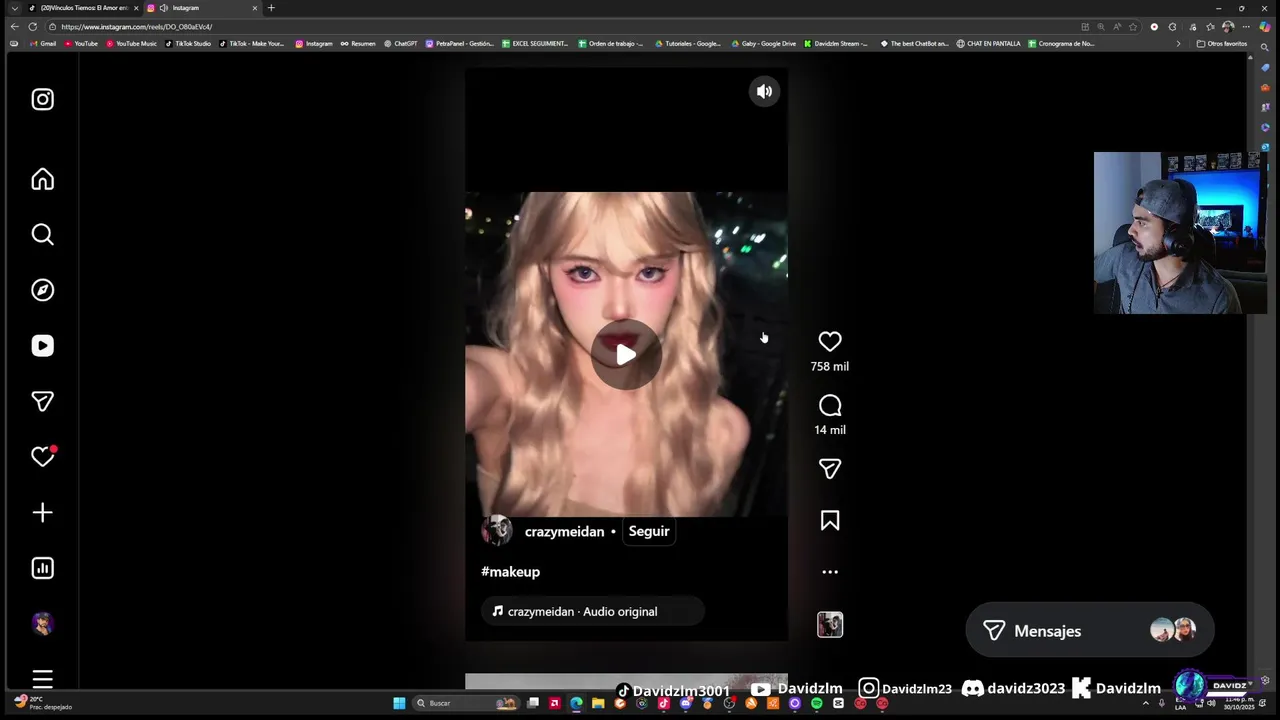Open the Spotify taskbar icon
1280x720 pixels.
point(817,703)
